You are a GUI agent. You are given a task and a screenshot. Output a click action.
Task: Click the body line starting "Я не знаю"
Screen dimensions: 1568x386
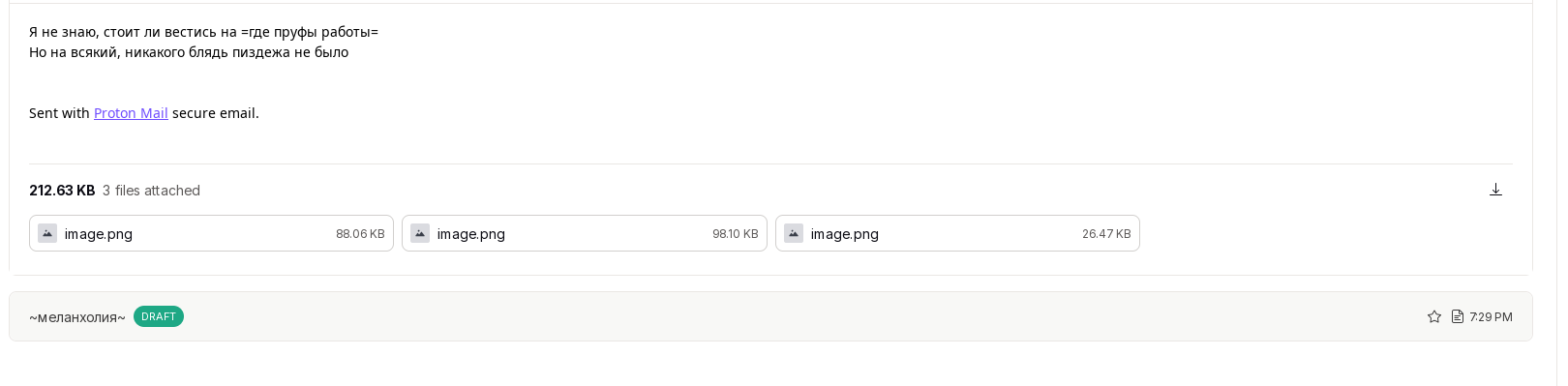pos(203,32)
